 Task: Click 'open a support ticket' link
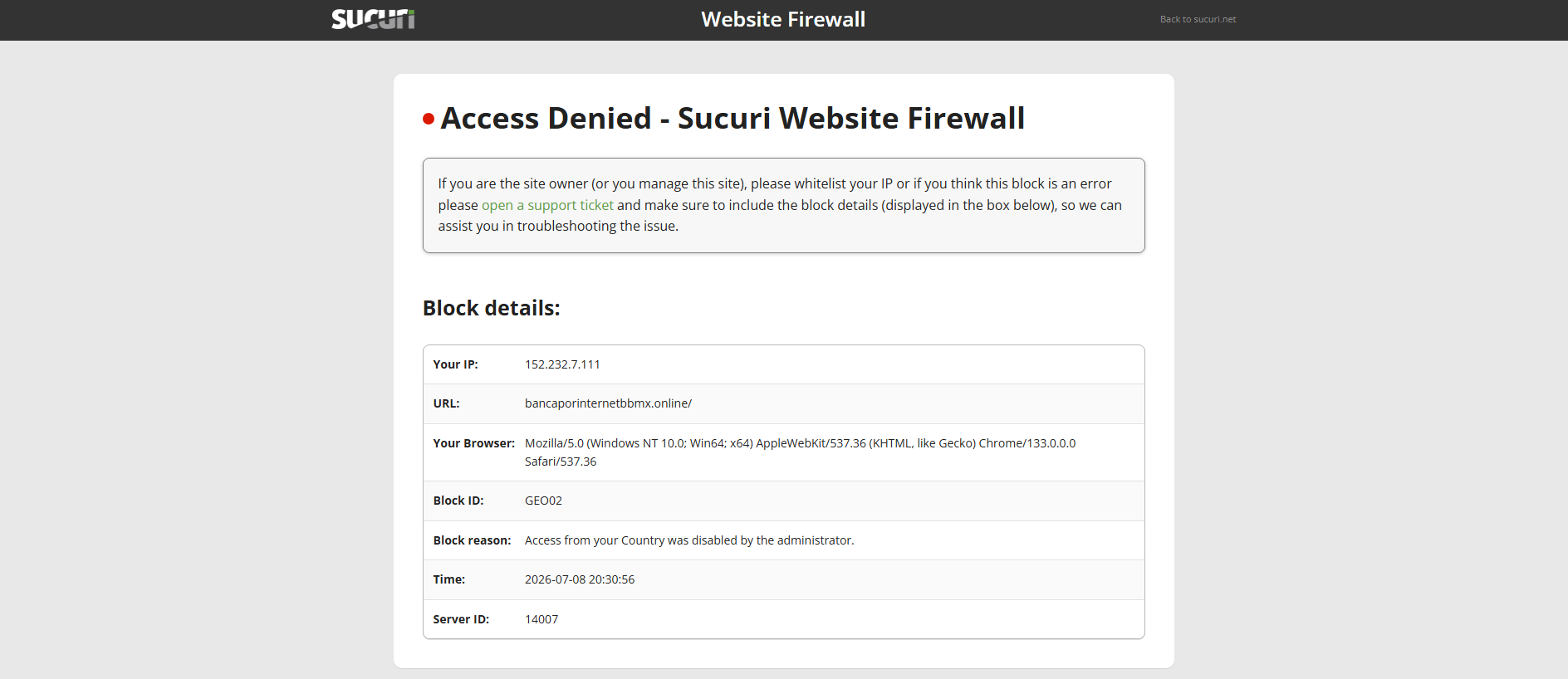pos(547,205)
